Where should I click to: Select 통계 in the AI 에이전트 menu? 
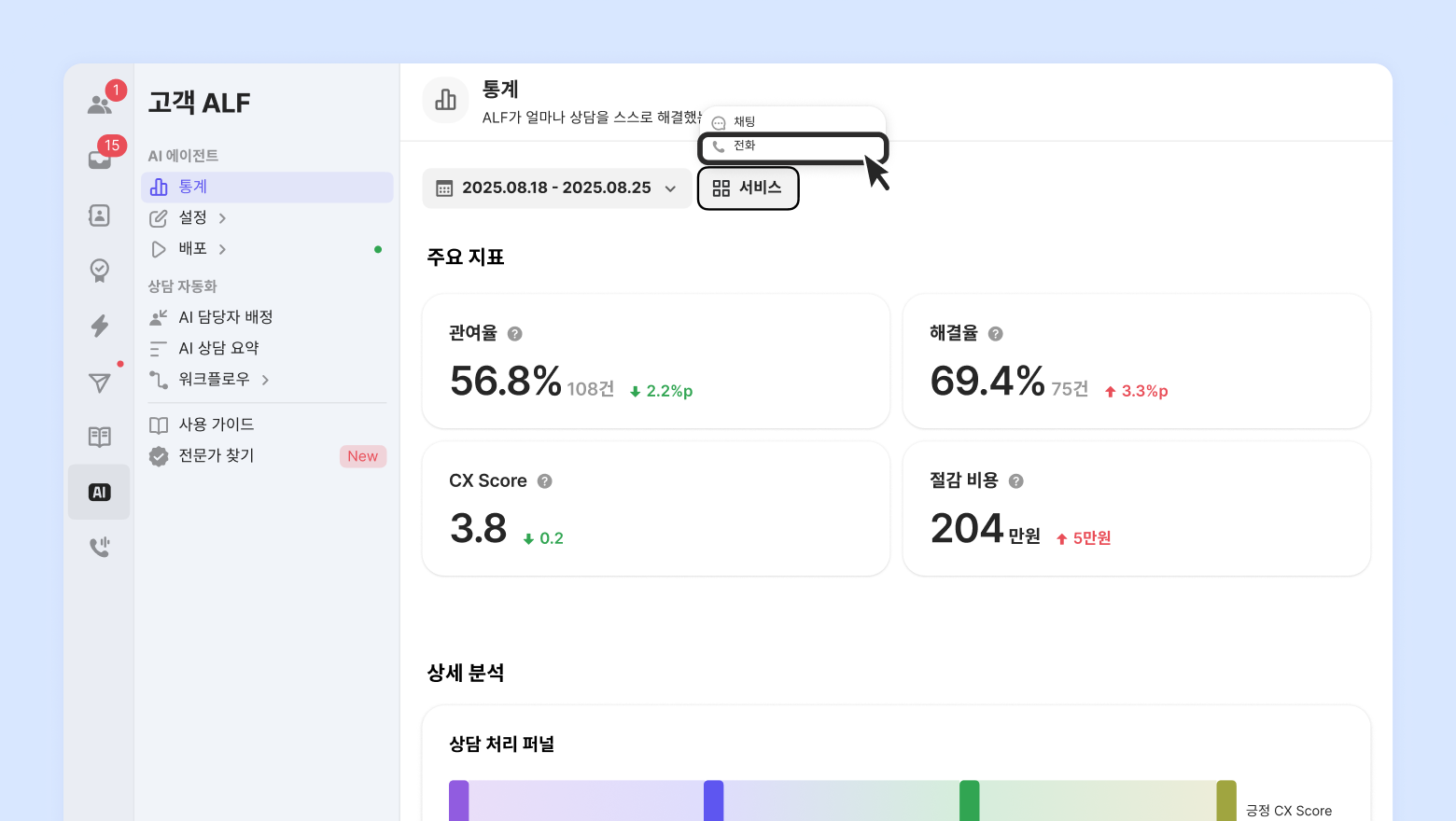pos(267,188)
